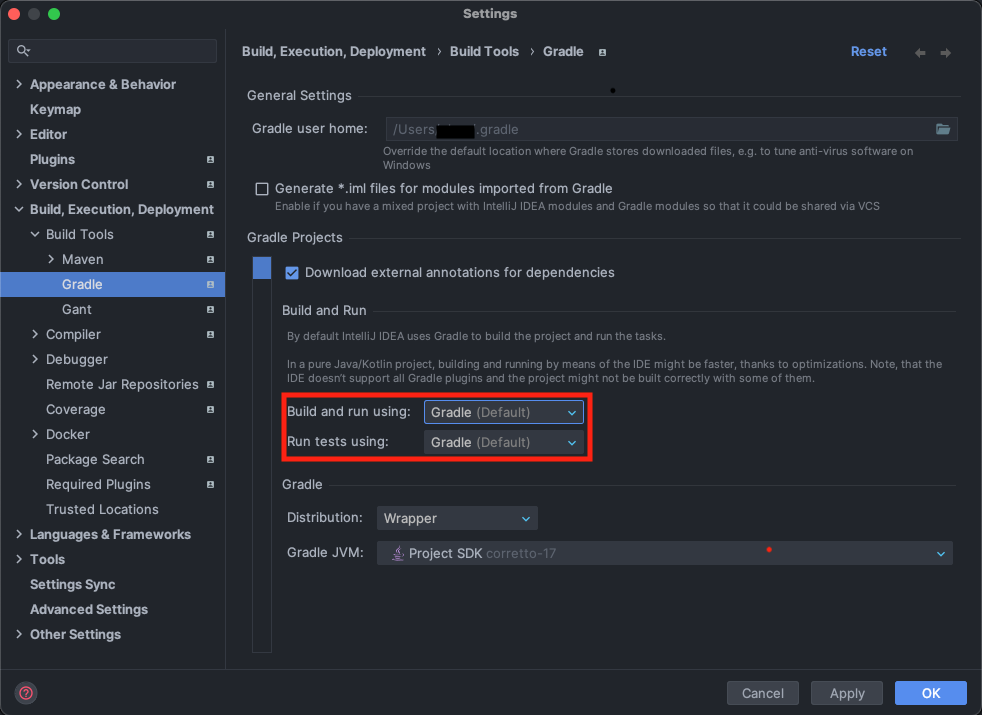Screen dimensions: 982x715
Task: Click the Apply button
Action: pos(847,694)
